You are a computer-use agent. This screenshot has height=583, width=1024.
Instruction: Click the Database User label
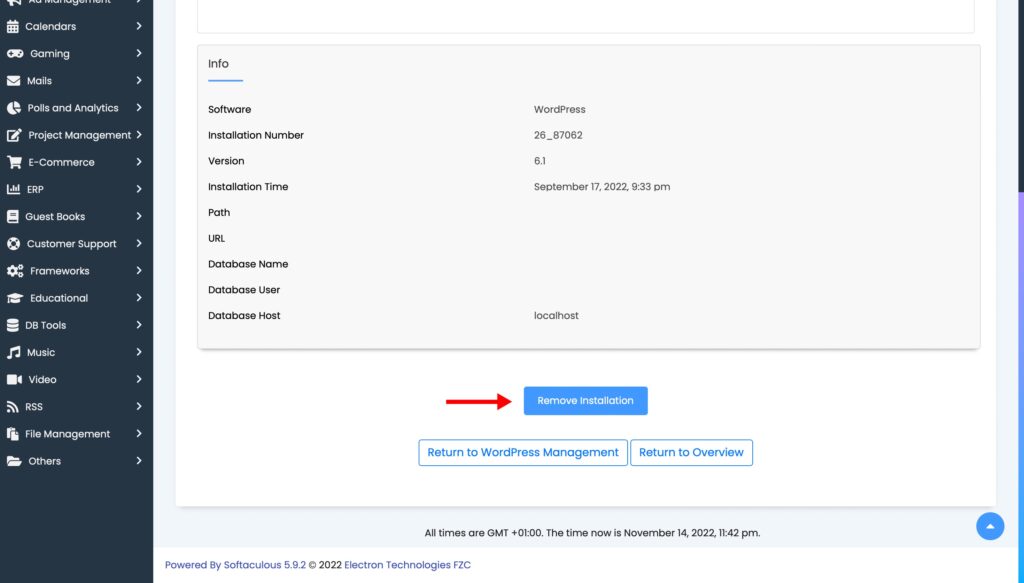click(244, 290)
